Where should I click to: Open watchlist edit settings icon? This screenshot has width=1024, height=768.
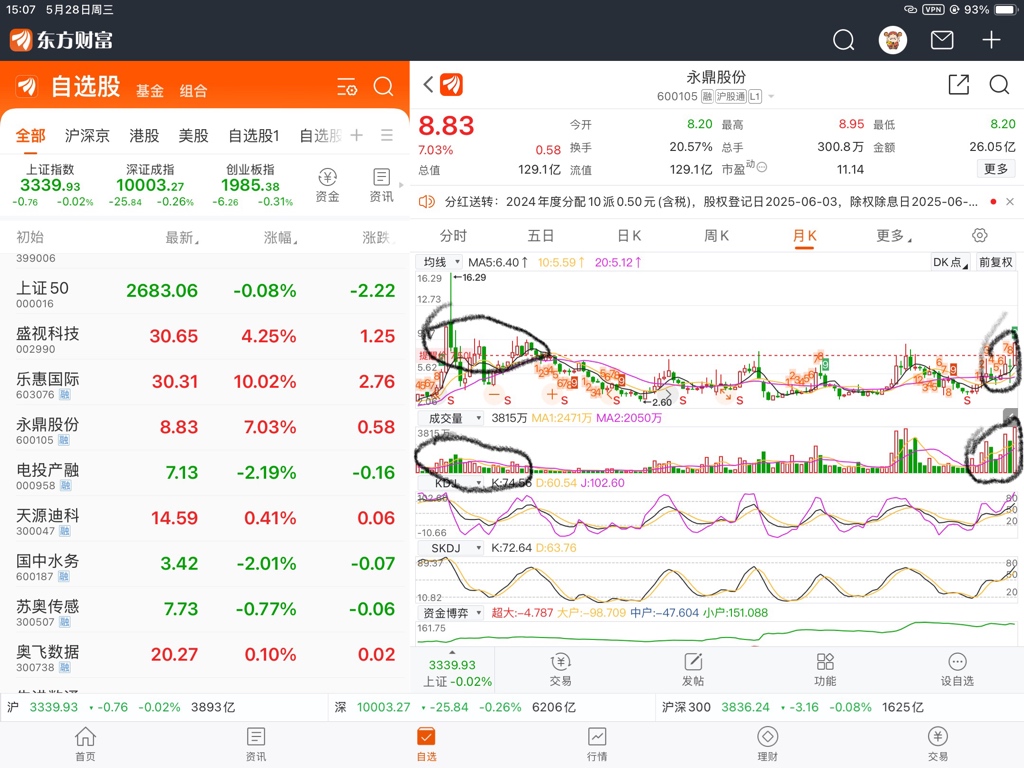coord(347,86)
